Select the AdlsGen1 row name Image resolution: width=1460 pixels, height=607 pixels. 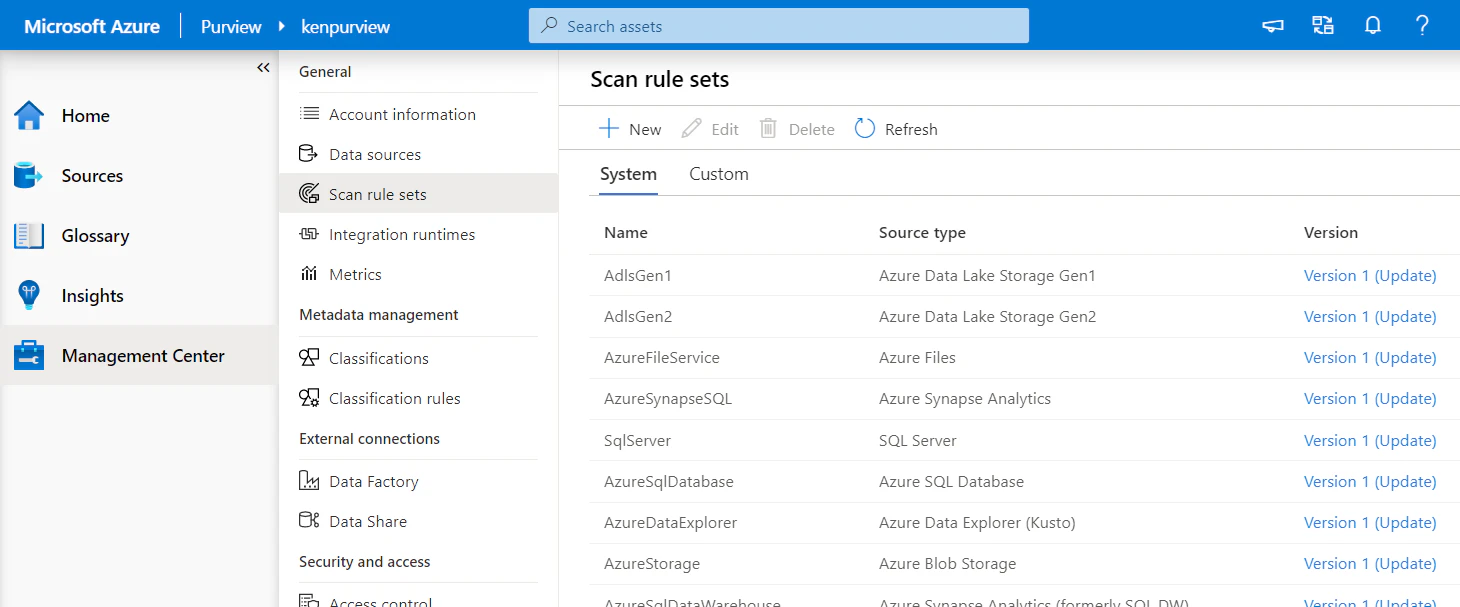coord(638,275)
